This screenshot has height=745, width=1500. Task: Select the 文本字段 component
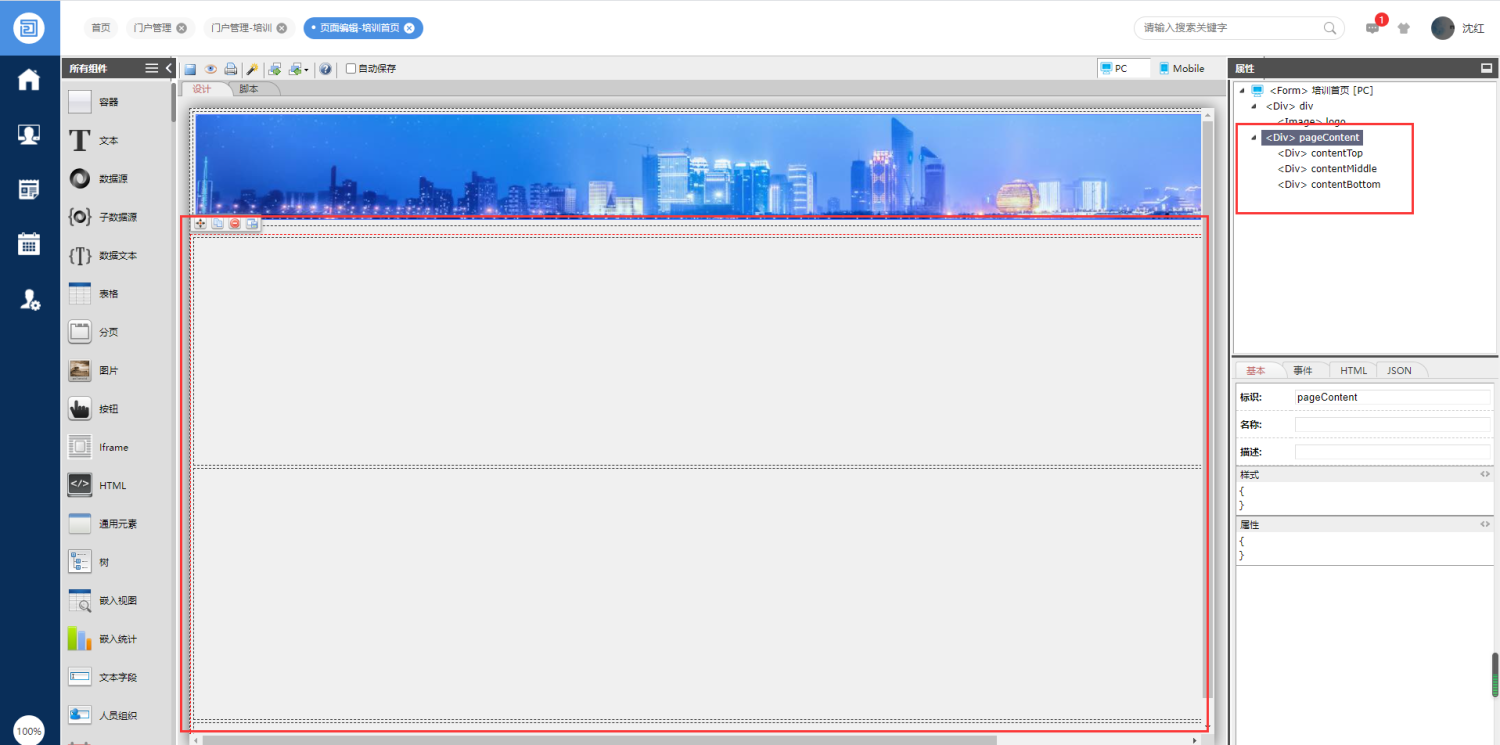pyautogui.click(x=117, y=677)
